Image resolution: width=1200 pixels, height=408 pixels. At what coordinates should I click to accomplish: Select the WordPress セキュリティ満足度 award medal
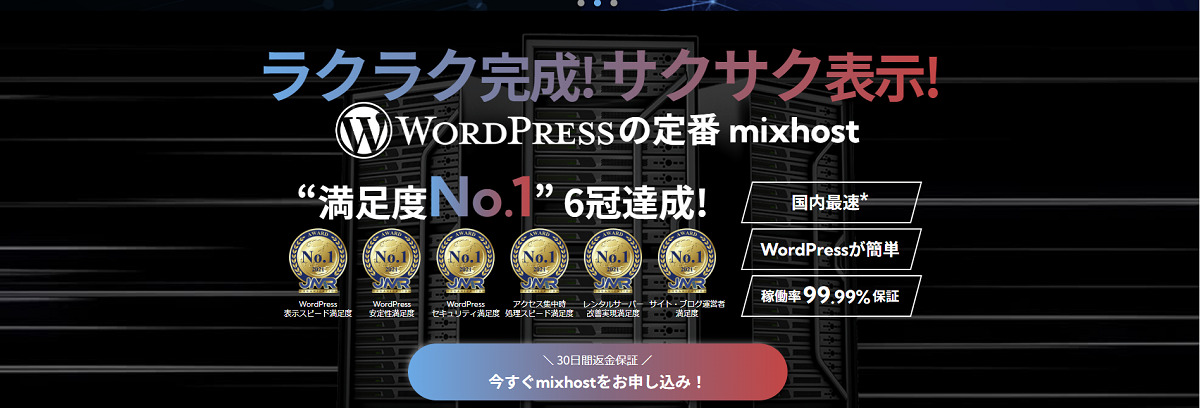pyautogui.click(x=465, y=260)
